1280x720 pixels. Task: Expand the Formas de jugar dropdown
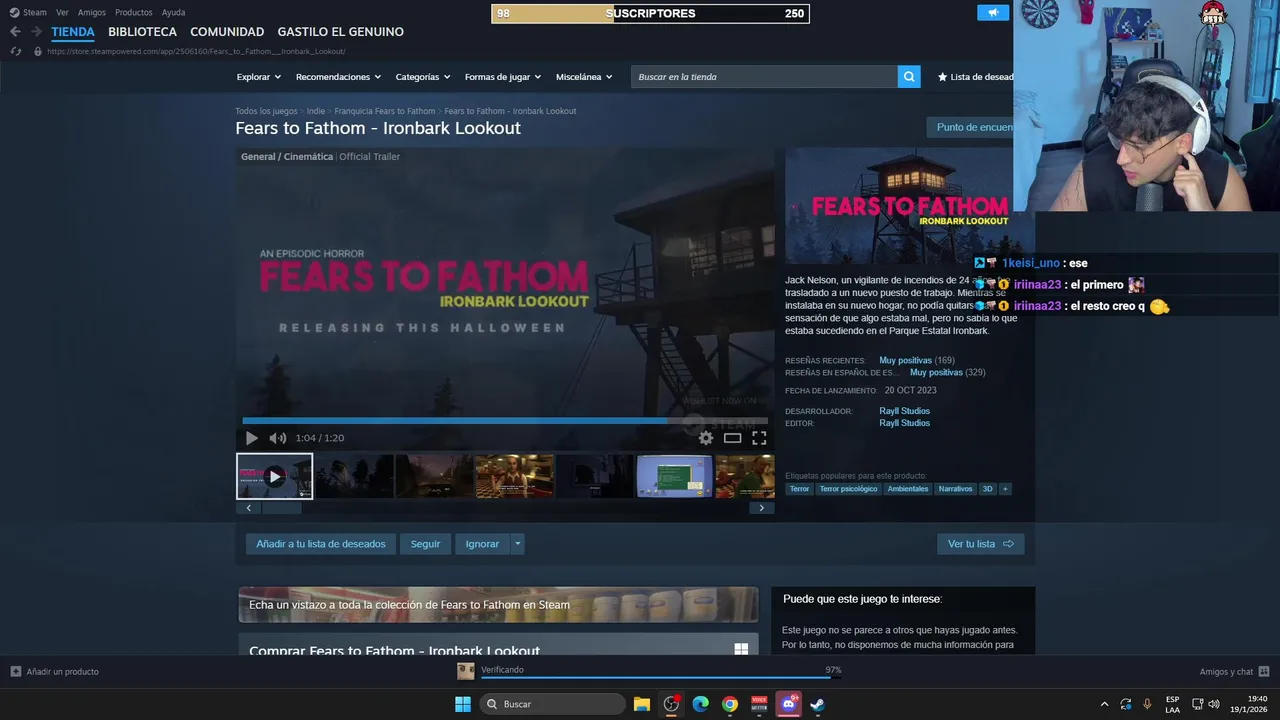coord(503,77)
